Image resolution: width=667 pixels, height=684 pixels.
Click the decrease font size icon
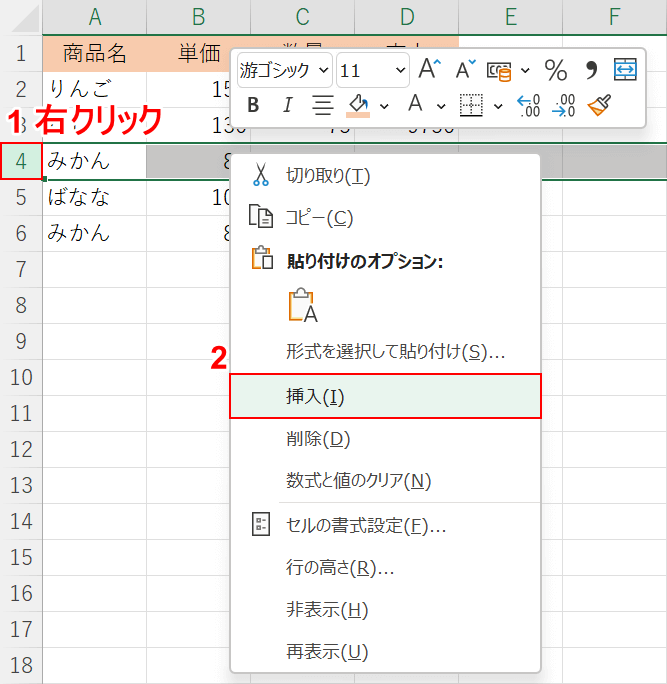click(465, 70)
